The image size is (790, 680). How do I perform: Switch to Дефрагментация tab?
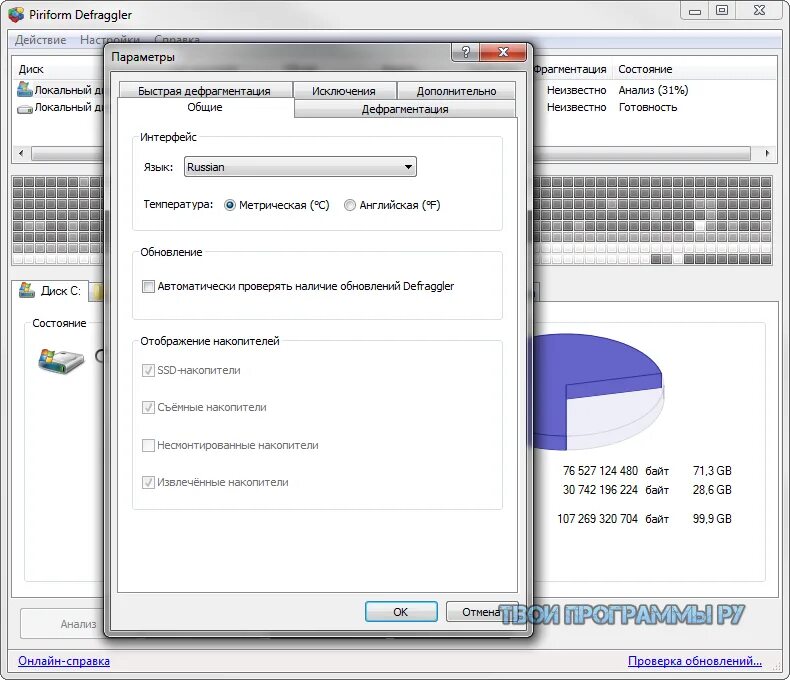click(x=405, y=109)
